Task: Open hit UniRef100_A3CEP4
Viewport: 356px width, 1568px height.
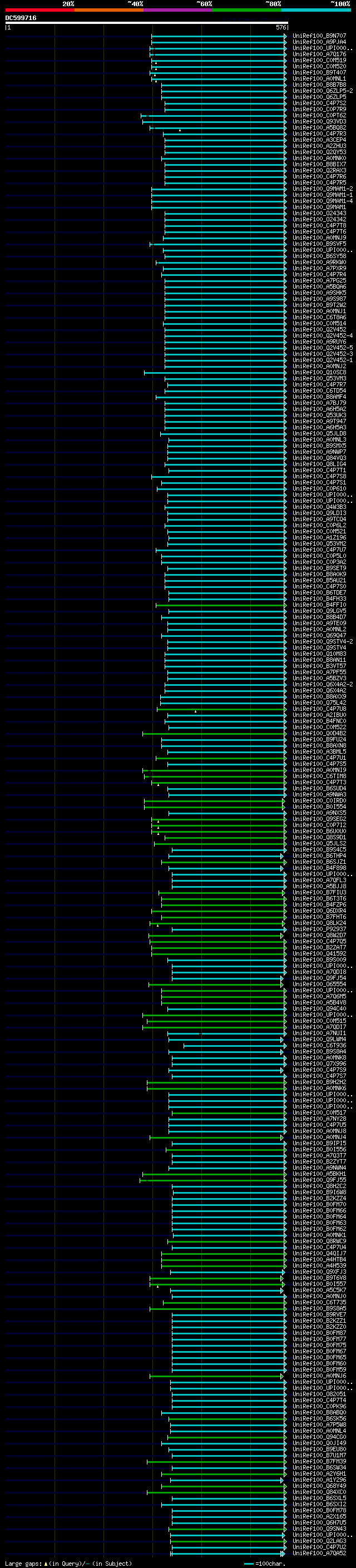Action: (x=319, y=140)
